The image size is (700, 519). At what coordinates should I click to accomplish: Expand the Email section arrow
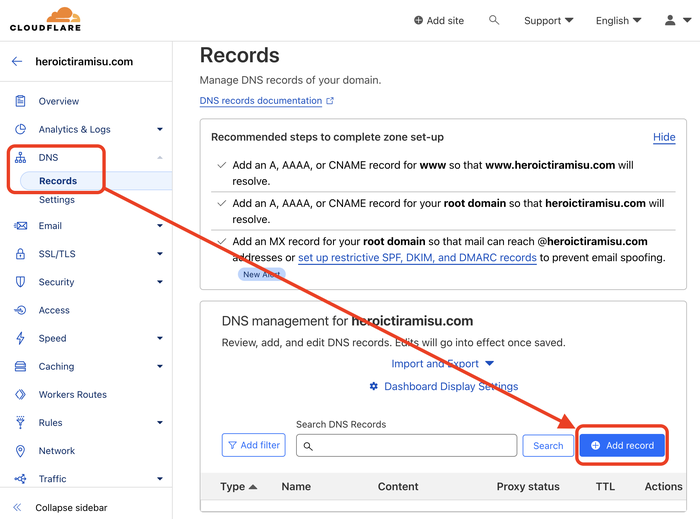[x=160, y=226]
